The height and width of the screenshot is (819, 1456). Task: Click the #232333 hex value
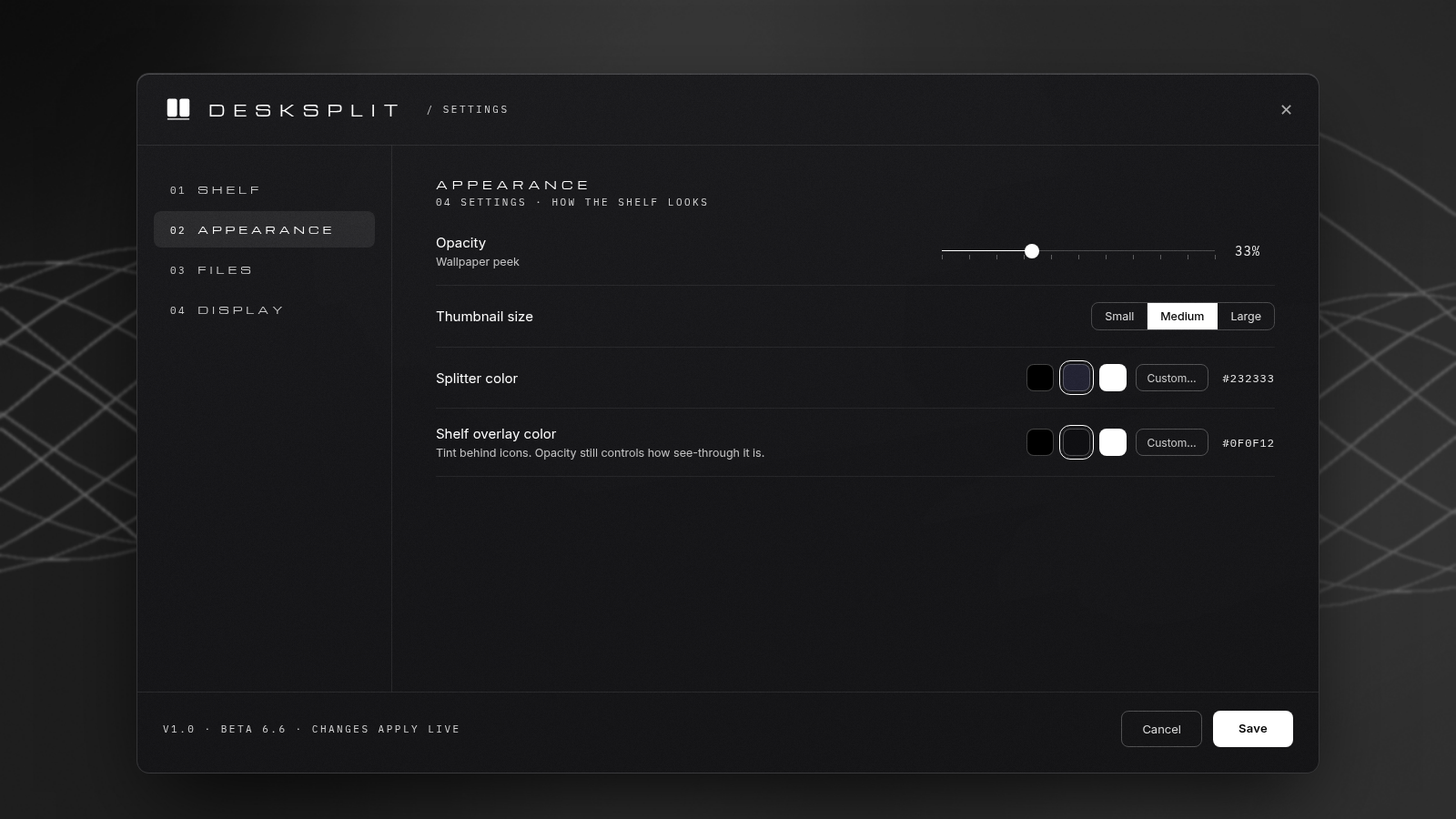(1249, 379)
